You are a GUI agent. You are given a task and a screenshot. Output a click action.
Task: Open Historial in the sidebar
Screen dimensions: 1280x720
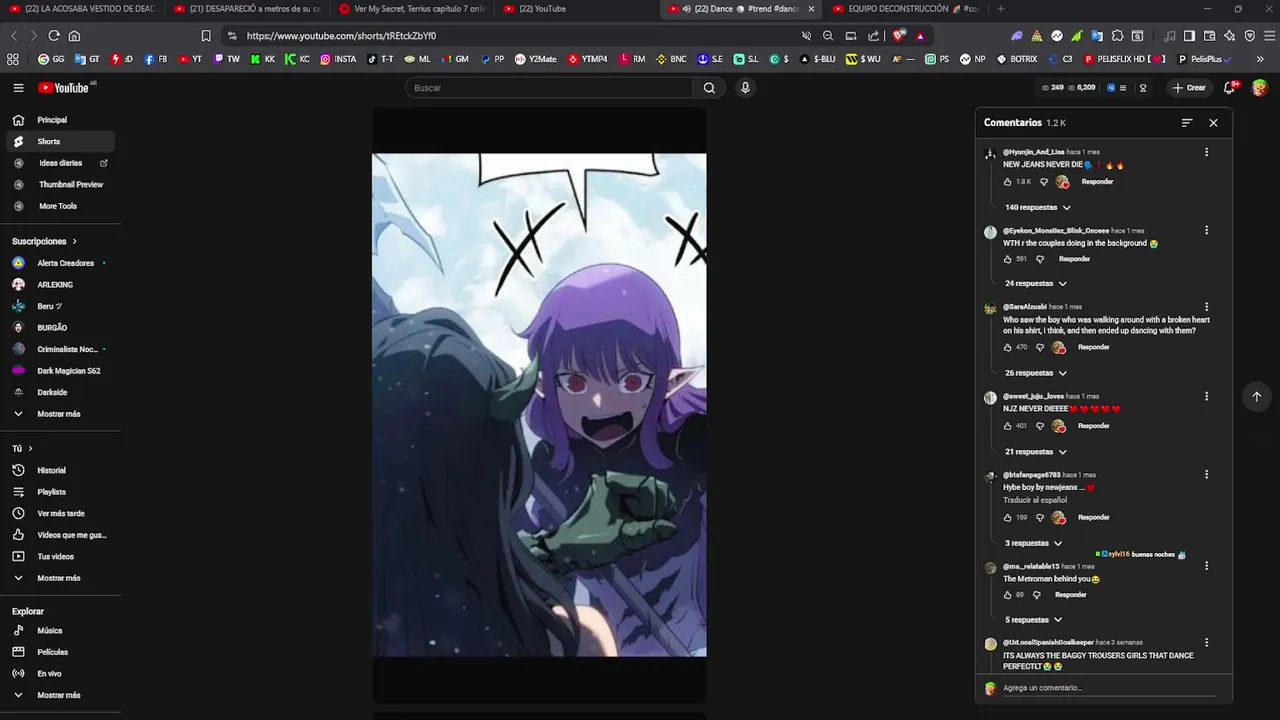58,470
